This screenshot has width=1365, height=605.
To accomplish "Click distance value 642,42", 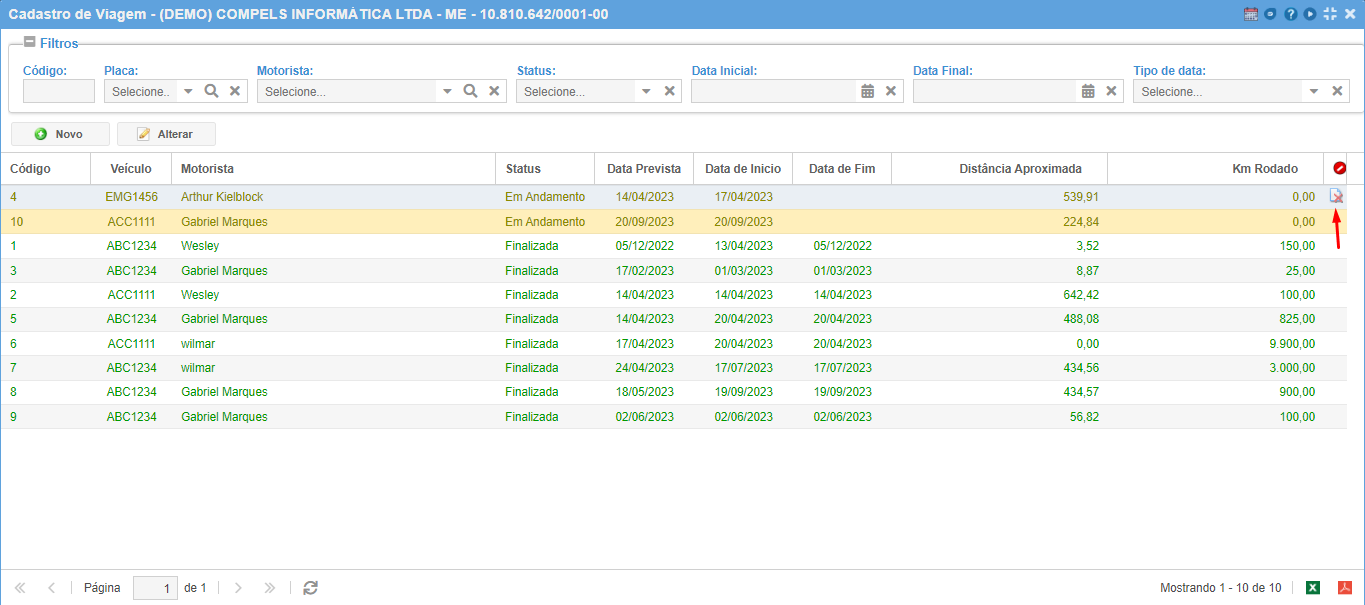I will pos(1081,295).
